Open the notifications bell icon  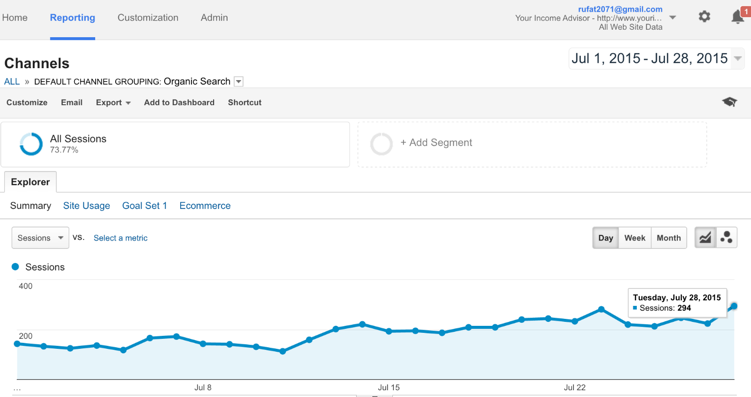(x=738, y=17)
